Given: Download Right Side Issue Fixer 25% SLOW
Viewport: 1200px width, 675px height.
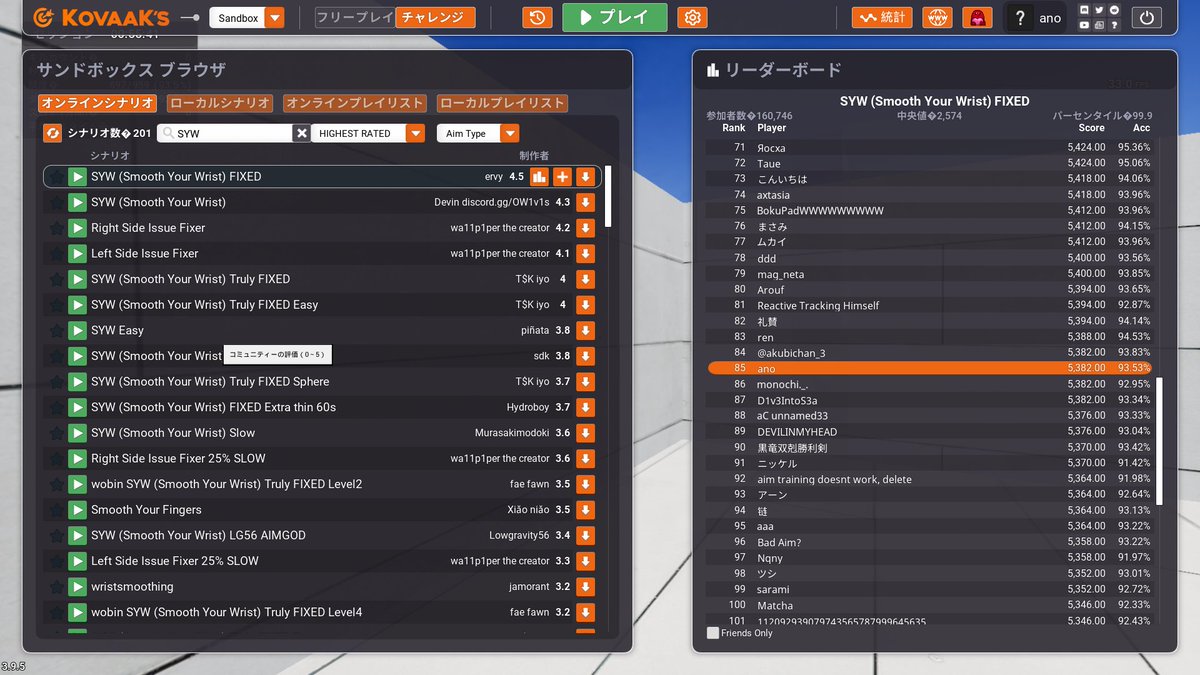Looking at the screenshot, I should coord(586,459).
